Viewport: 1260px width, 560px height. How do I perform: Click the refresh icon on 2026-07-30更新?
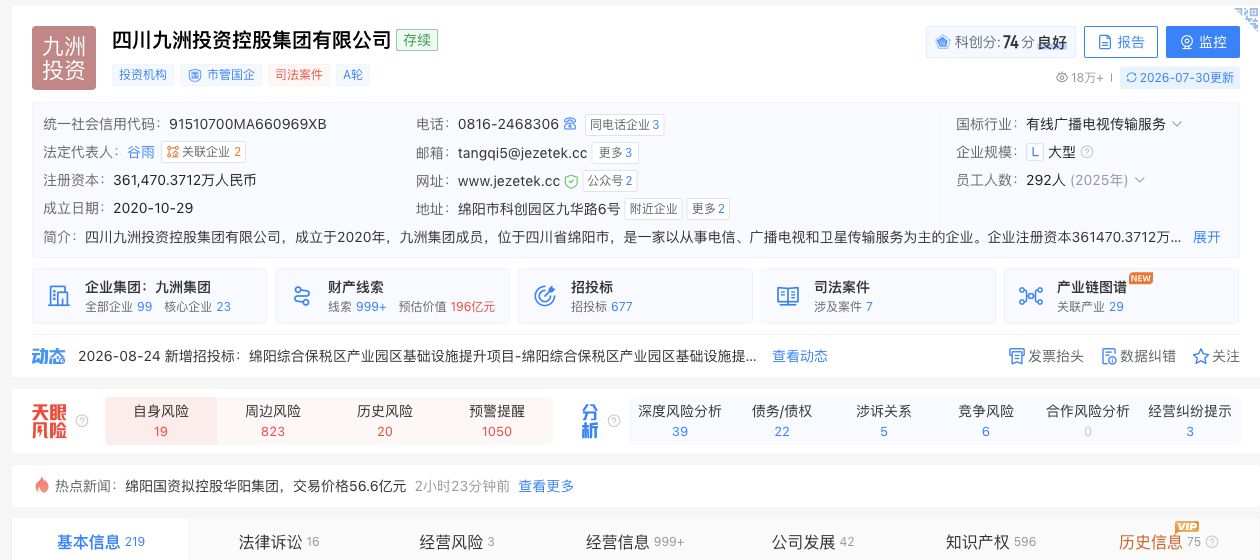1131,77
